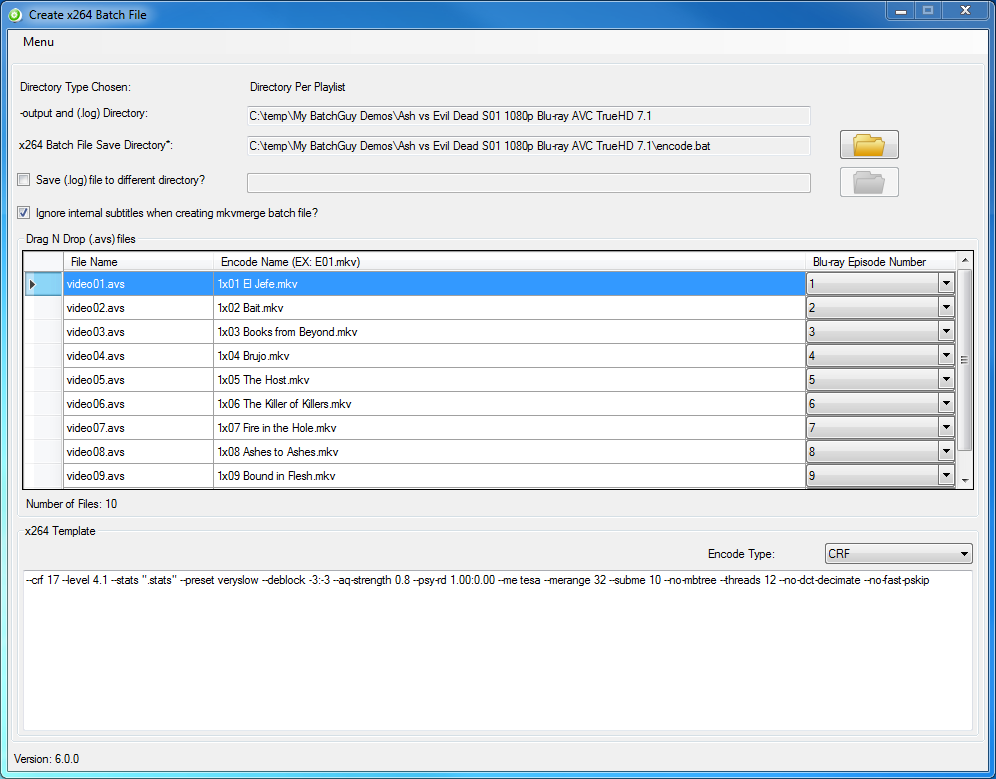Select the video08.avs file name cell
The width and height of the screenshot is (996, 779).
coord(138,452)
